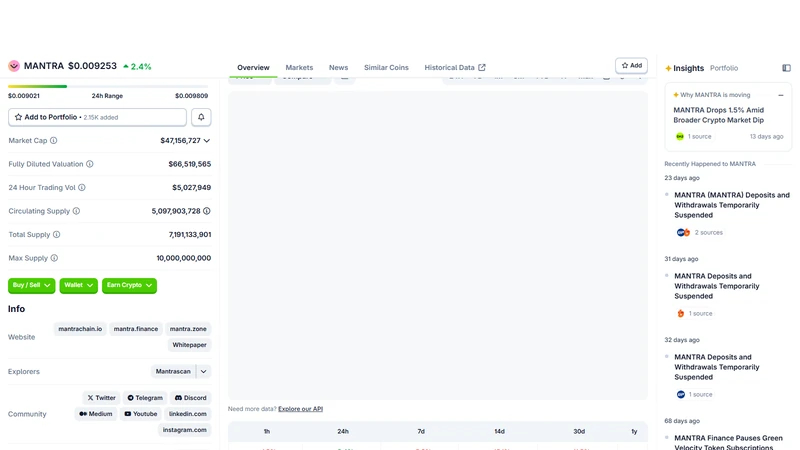Click the price alert bell icon
The height and width of the screenshot is (450, 800).
tap(201, 117)
